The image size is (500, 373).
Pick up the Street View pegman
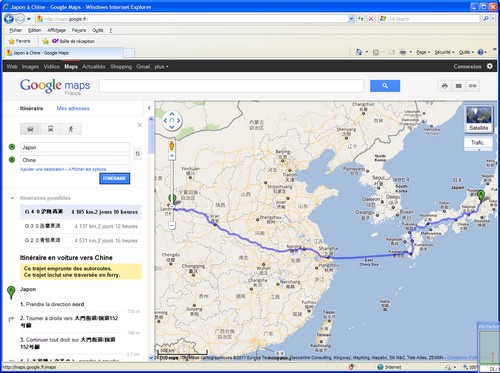point(172,146)
